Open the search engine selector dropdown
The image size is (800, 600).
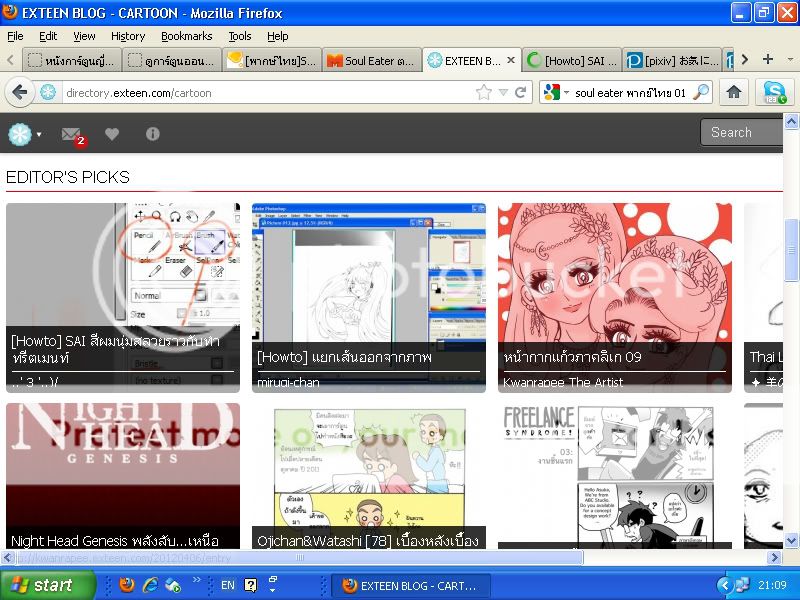click(566, 93)
